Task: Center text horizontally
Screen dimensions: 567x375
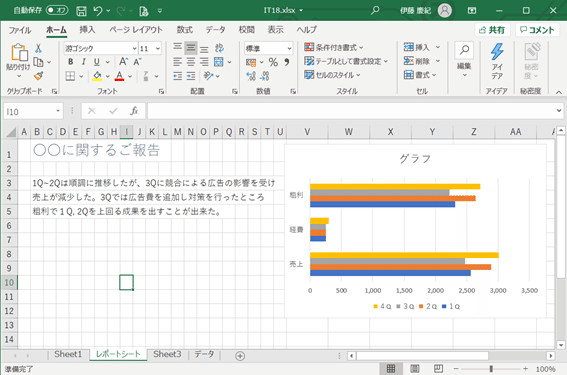Action: (191, 62)
